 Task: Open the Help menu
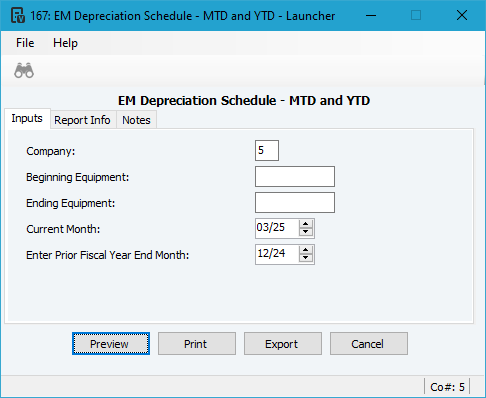[65, 43]
